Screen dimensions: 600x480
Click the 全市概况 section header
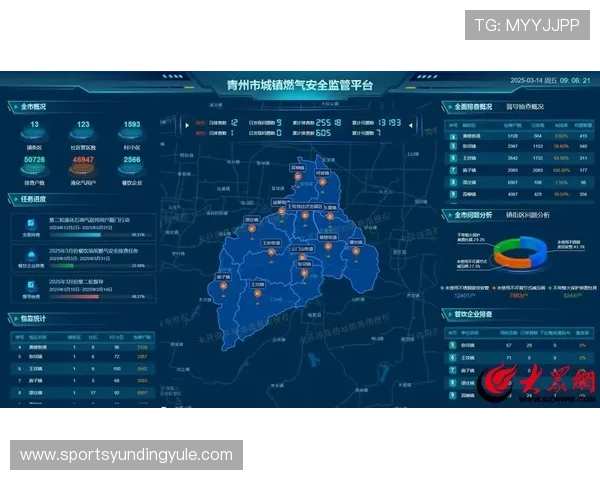coord(33,107)
